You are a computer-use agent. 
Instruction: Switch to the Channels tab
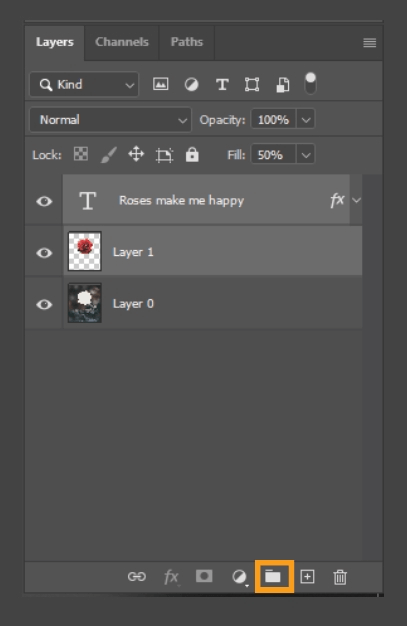point(122,42)
